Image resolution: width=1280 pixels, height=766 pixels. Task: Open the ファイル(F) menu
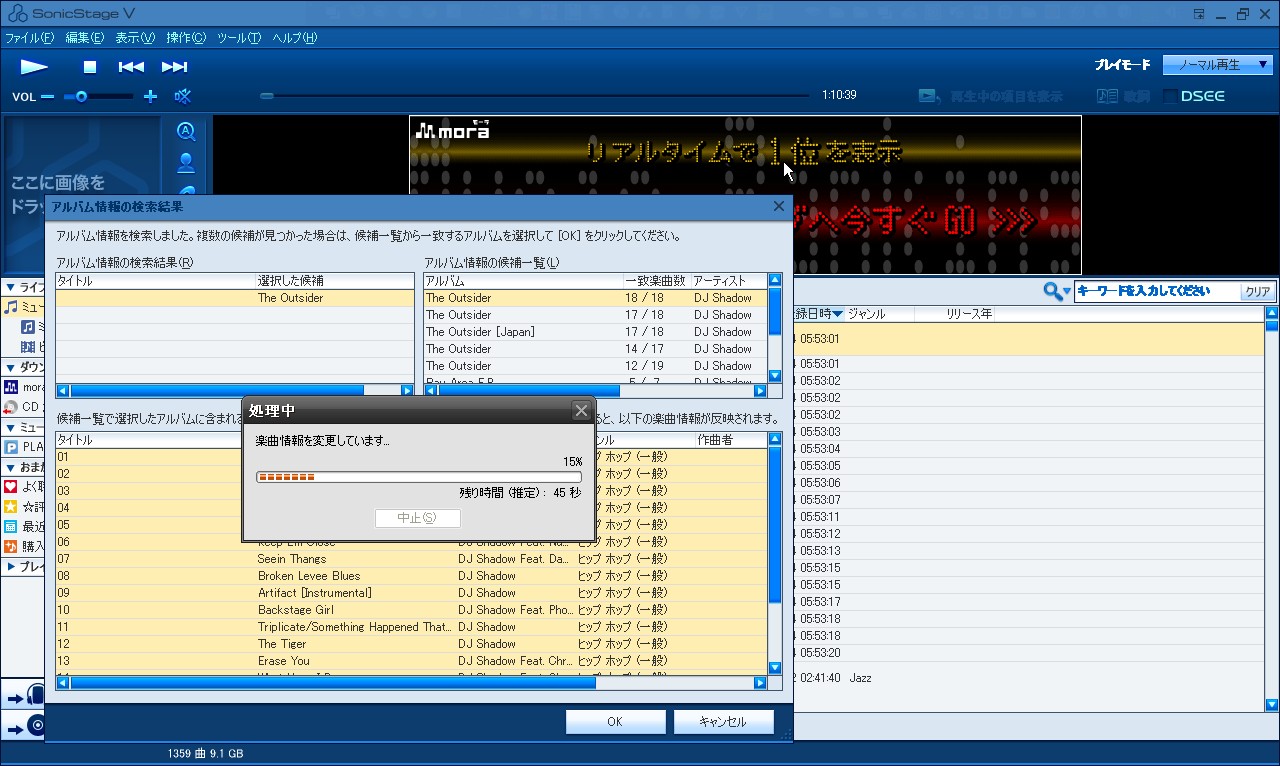29,38
